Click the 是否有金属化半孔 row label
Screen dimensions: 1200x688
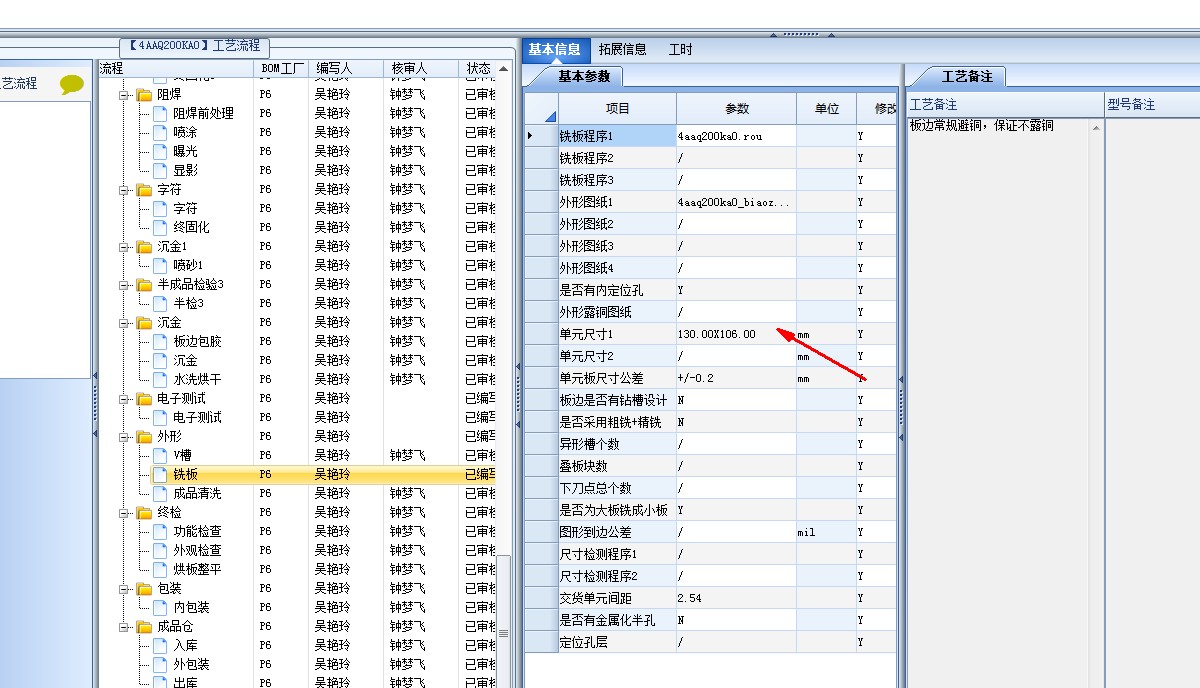click(x=617, y=620)
